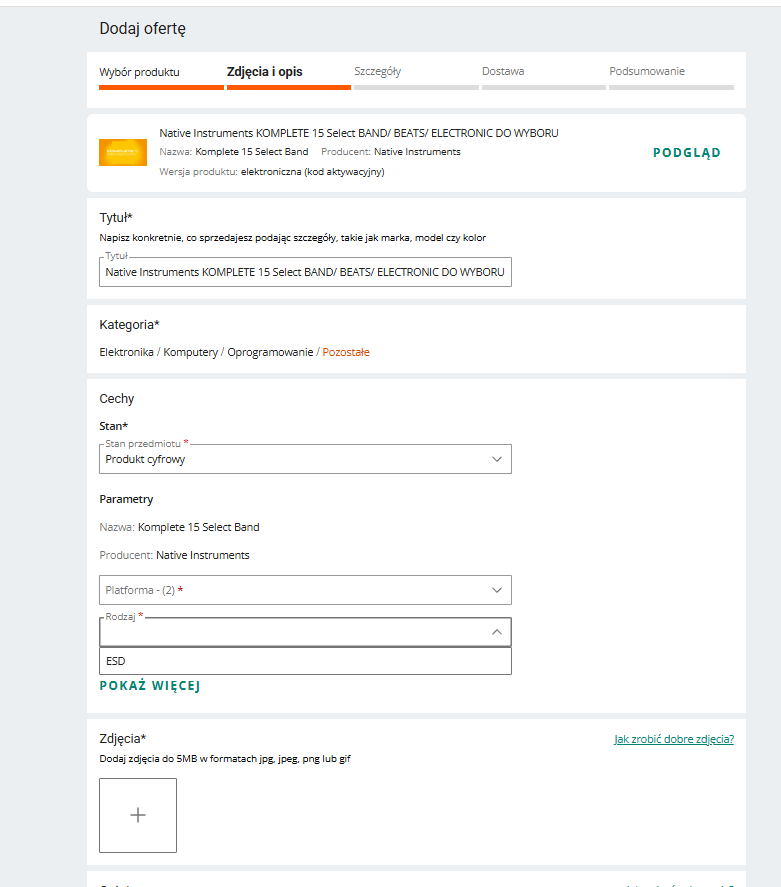Image resolution: width=781 pixels, height=887 pixels.
Task: Click Oprogramowanie in the category breadcrumb
Action: click(x=270, y=352)
